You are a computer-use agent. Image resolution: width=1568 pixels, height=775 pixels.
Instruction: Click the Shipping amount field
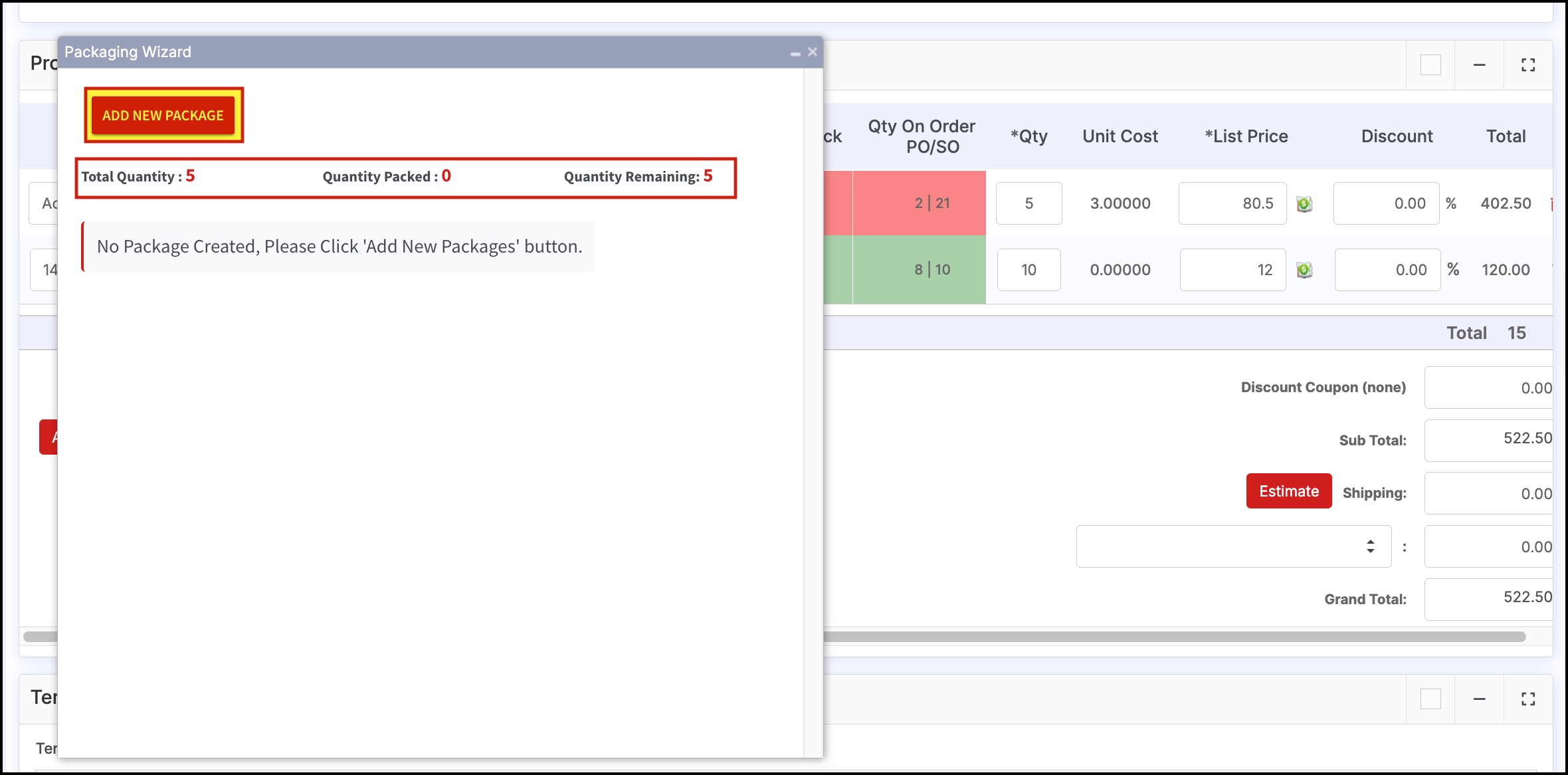click(1488, 493)
